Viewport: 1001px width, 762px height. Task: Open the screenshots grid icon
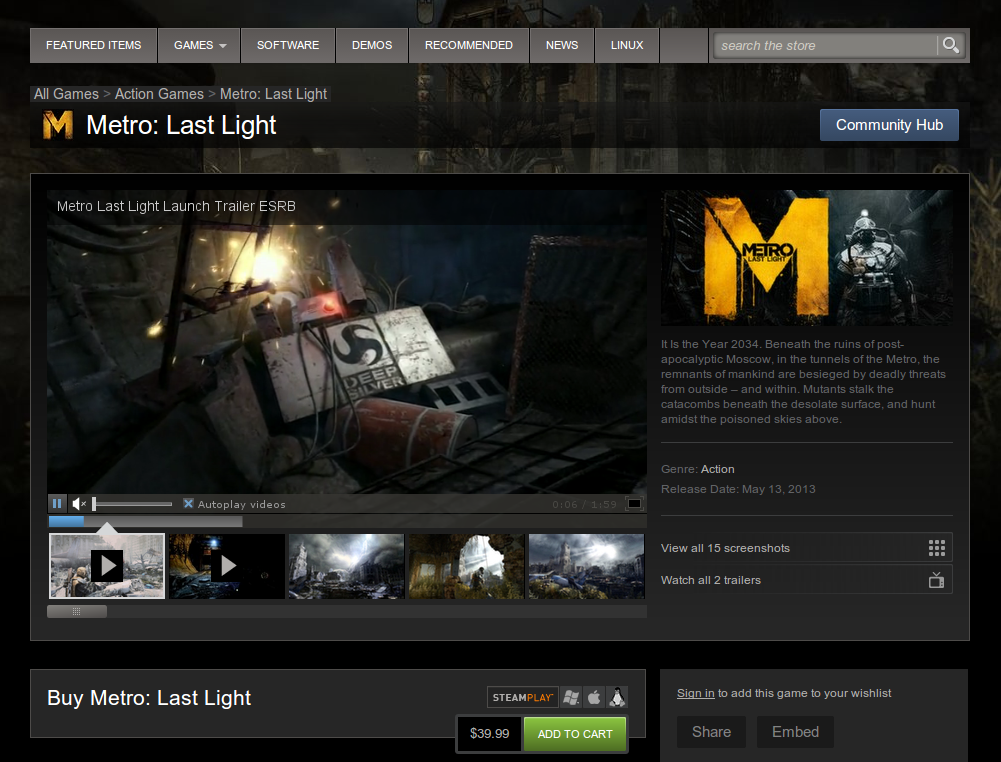click(937, 548)
